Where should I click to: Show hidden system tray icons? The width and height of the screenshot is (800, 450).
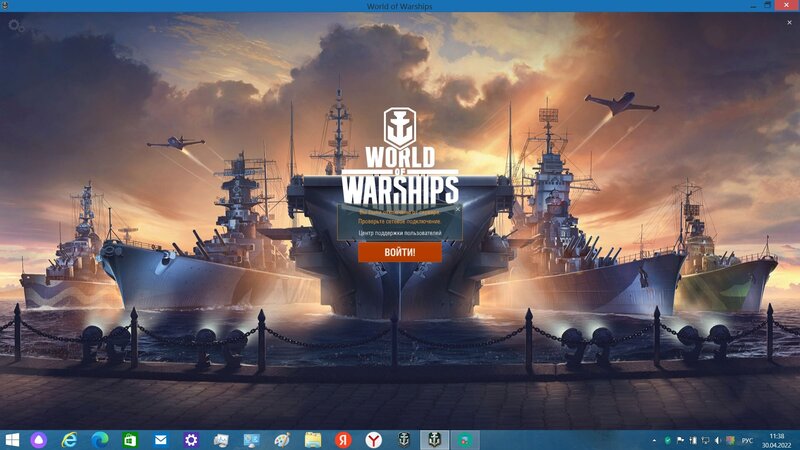click(654, 440)
